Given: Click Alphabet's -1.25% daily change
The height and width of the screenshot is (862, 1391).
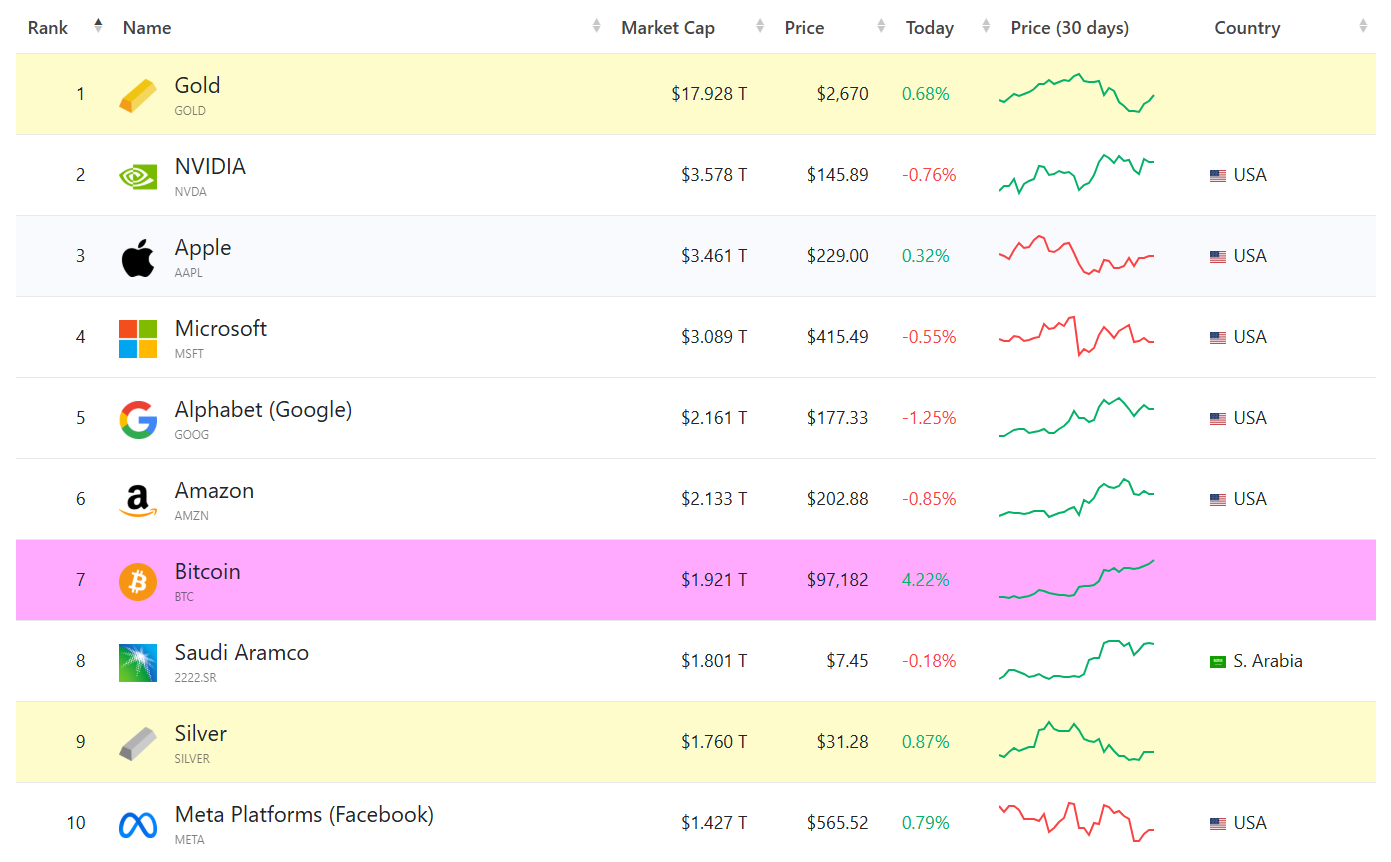Looking at the screenshot, I should [x=929, y=419].
